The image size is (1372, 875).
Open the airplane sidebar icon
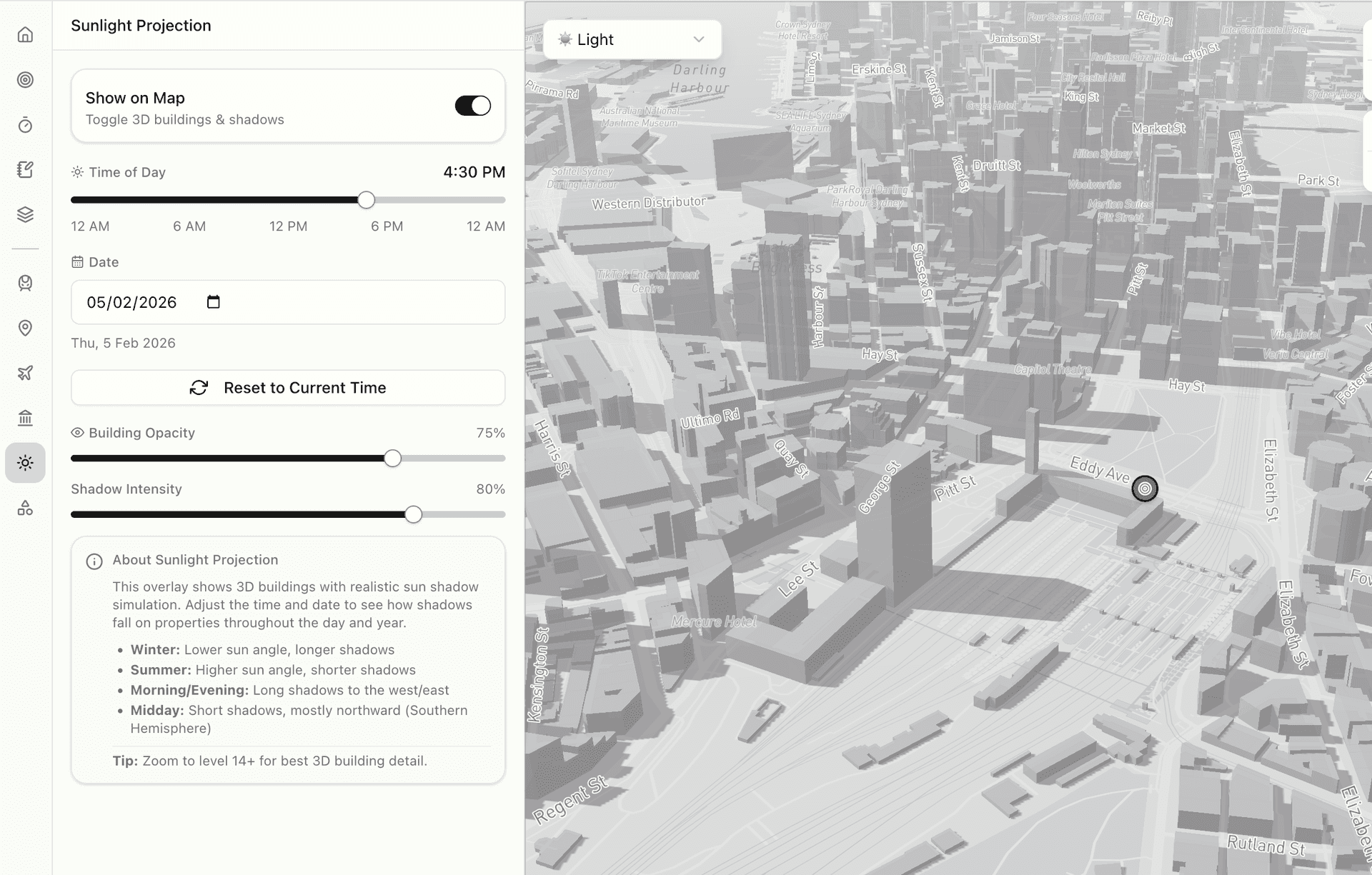point(25,373)
